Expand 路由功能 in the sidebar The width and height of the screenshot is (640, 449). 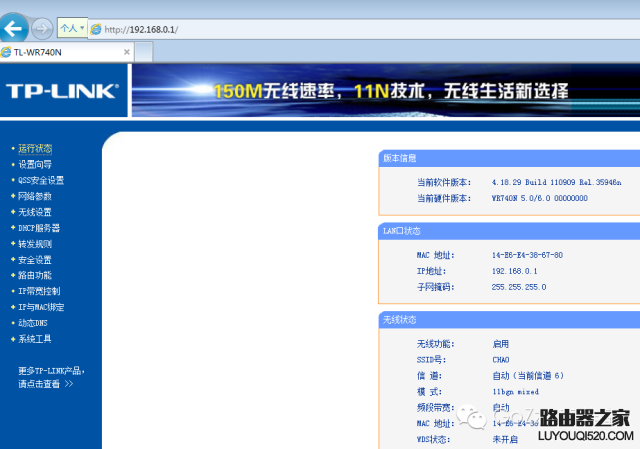35,276
